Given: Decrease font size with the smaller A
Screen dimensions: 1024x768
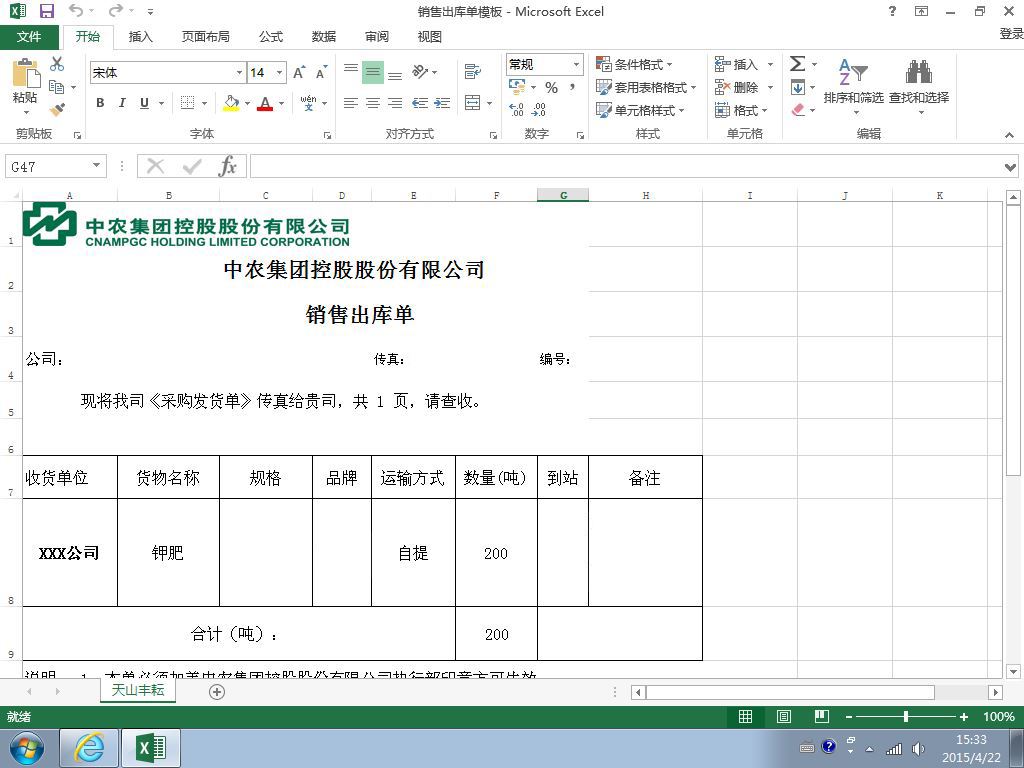Looking at the screenshot, I should (321, 72).
